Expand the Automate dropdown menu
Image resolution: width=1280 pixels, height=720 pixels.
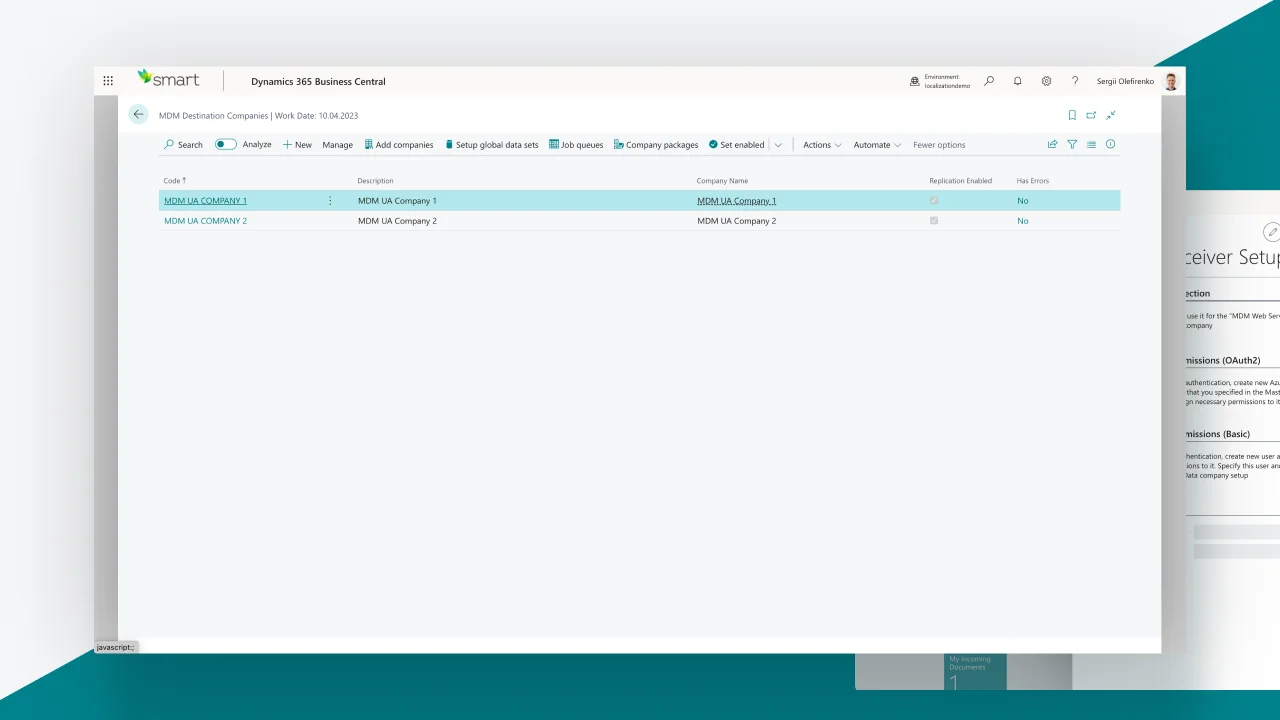click(x=877, y=145)
